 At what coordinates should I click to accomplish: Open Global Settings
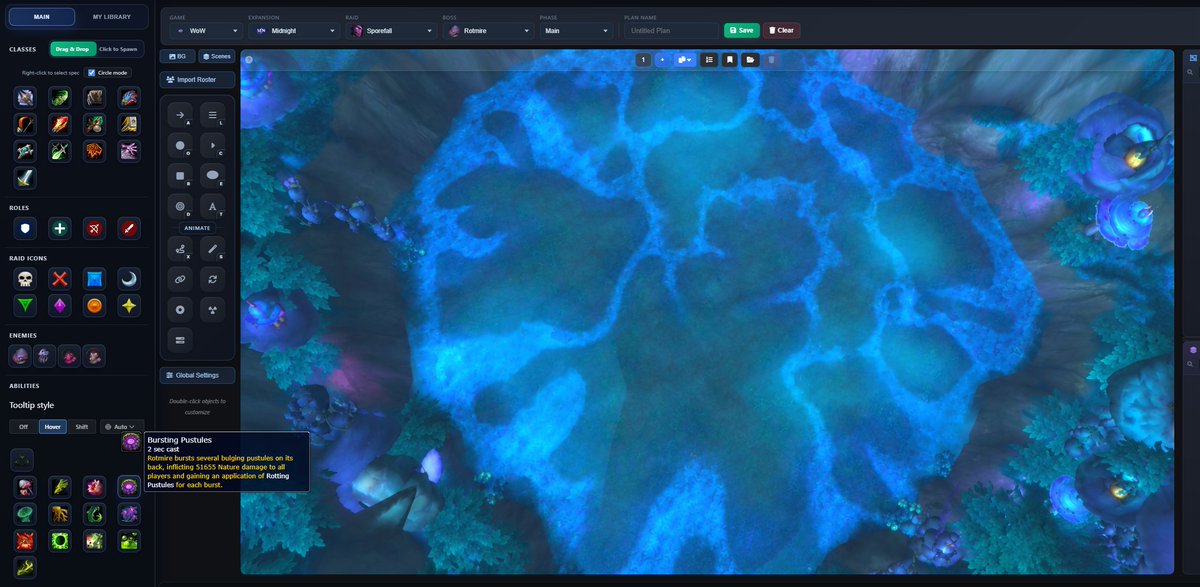(197, 375)
